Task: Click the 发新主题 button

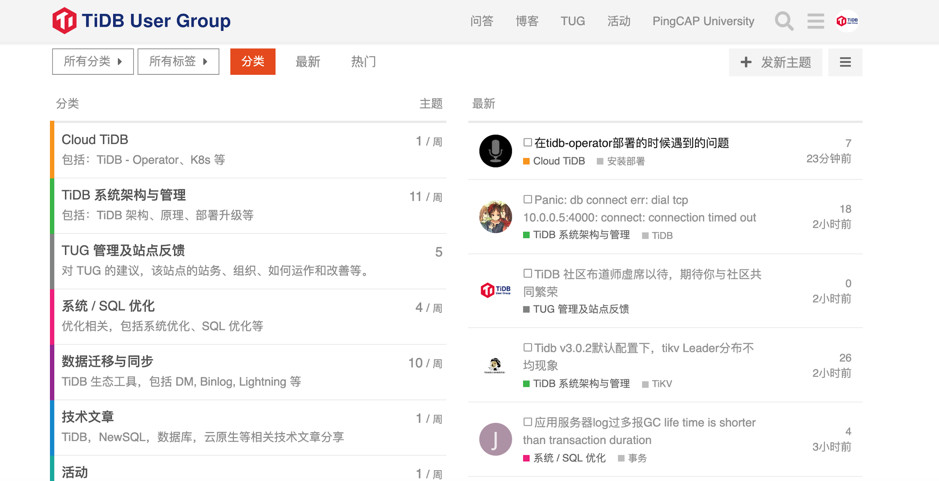Action: pos(776,62)
